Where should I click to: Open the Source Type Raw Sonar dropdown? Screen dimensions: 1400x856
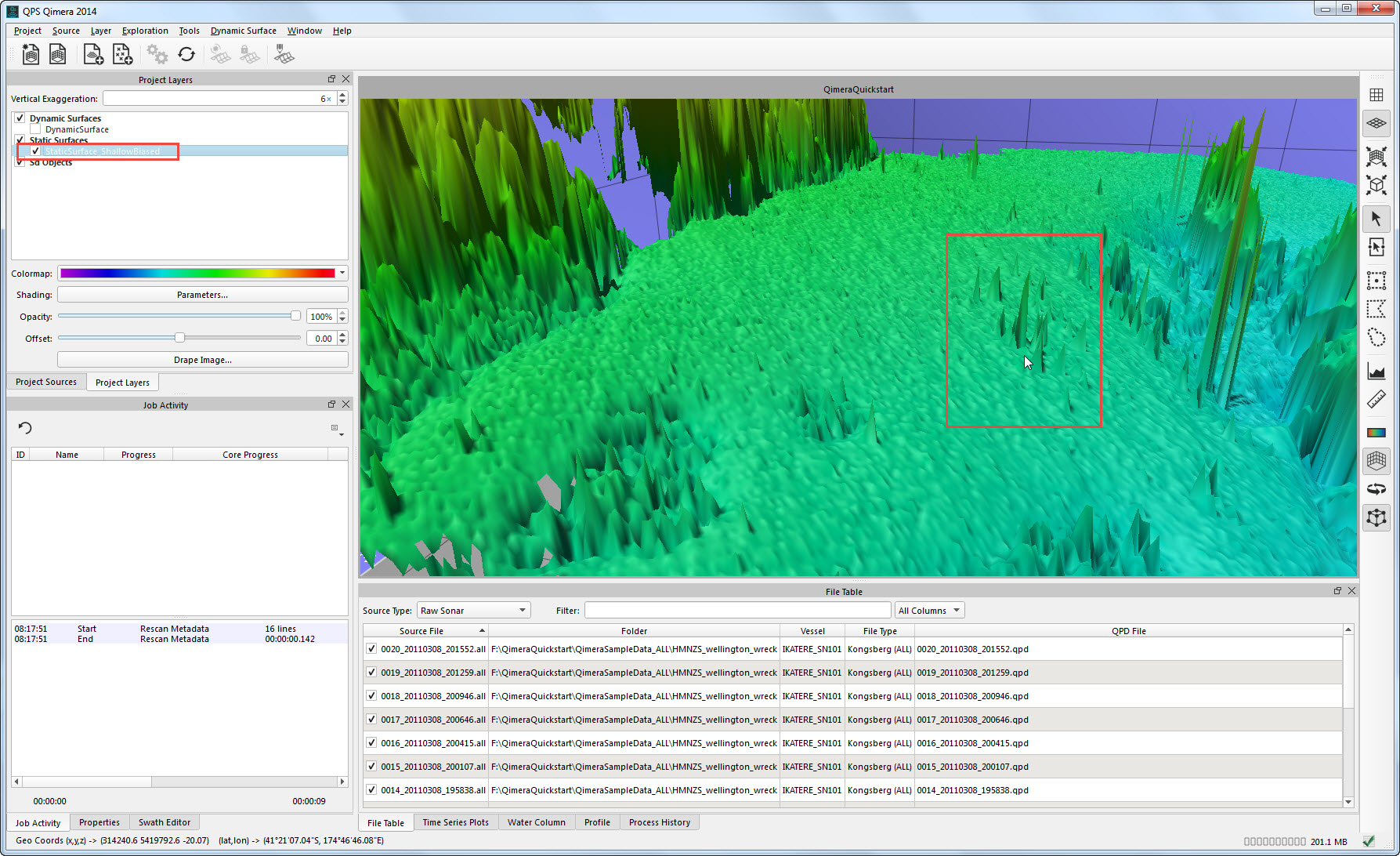[473, 611]
